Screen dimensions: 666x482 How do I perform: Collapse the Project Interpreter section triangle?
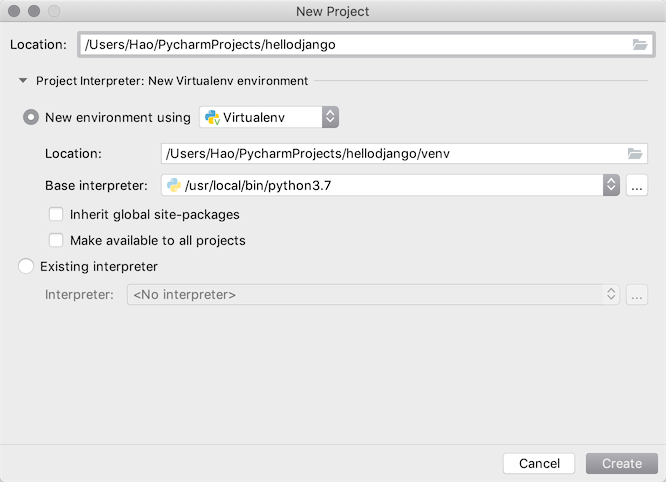pyautogui.click(x=23, y=81)
